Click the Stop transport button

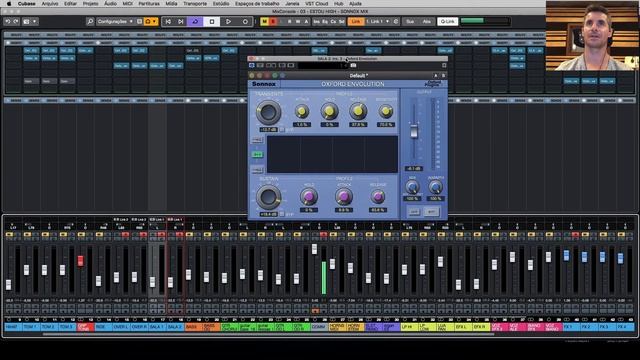coord(212,22)
